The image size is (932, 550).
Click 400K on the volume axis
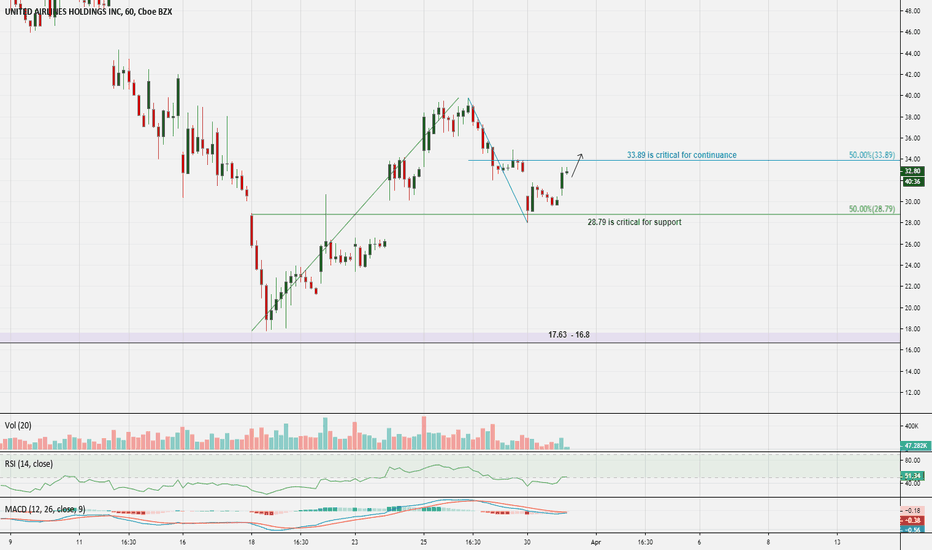[911, 427]
